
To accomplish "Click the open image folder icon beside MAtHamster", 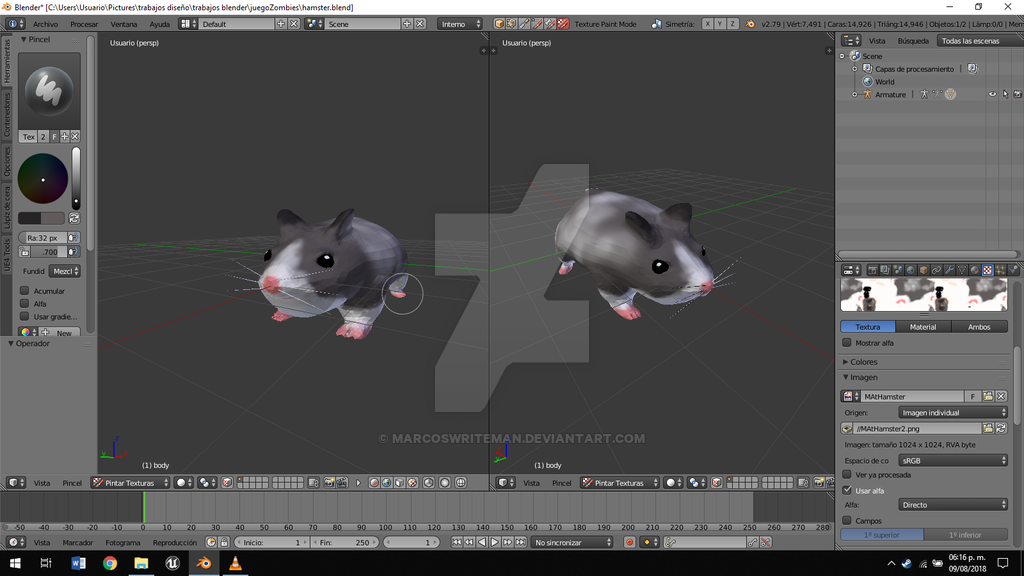I will point(988,396).
